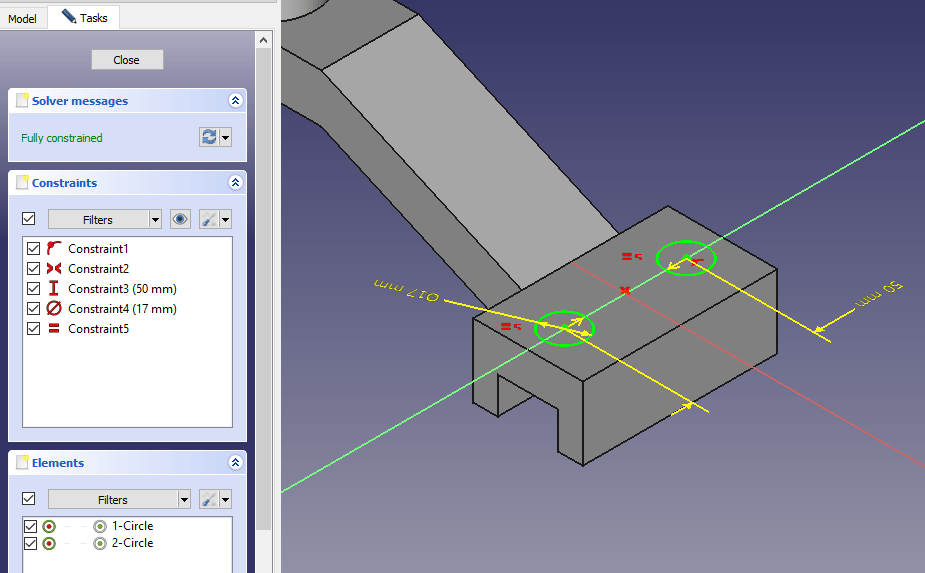Image resolution: width=925 pixels, height=573 pixels.
Task: Select the Tasks tab
Action: pyautogui.click(x=84, y=18)
